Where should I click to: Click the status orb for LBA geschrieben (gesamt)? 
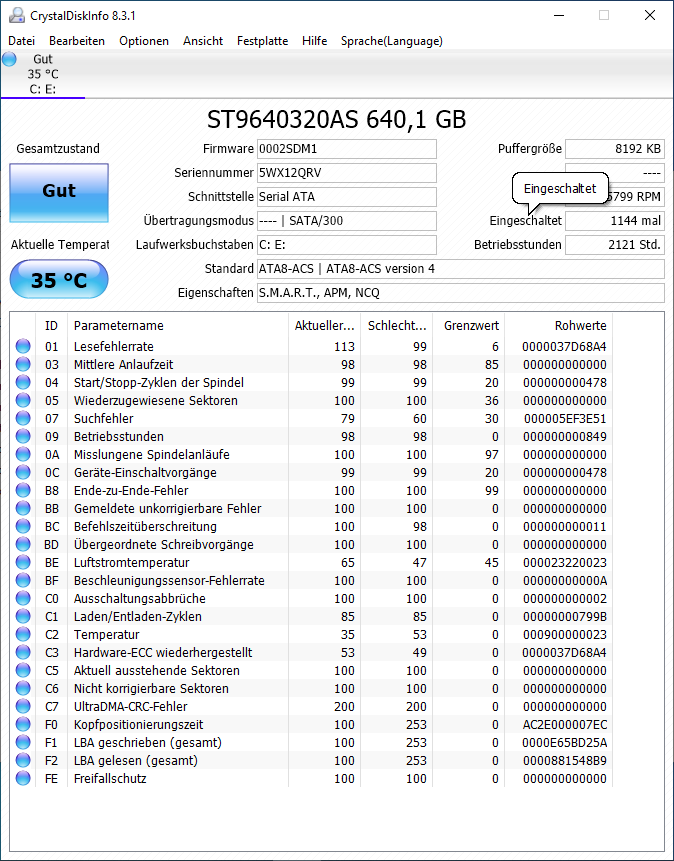(x=23, y=742)
